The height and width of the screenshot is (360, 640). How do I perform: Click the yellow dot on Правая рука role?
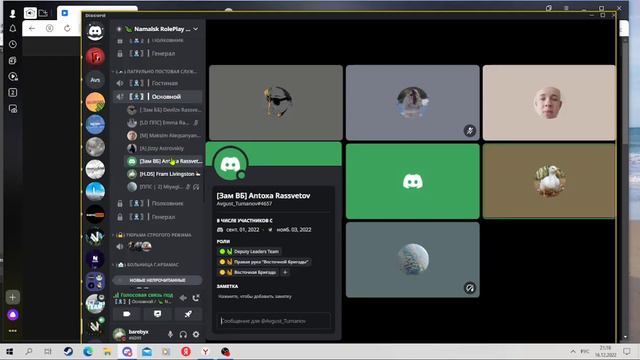[222, 262]
